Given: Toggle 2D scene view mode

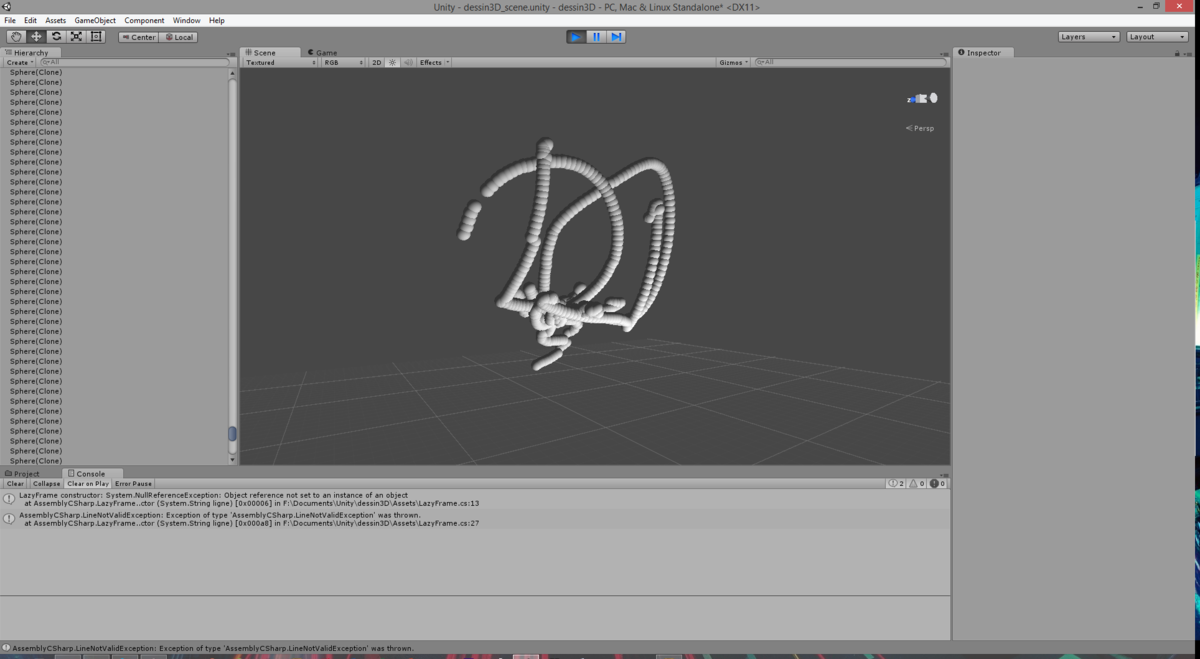Looking at the screenshot, I should pyautogui.click(x=377, y=62).
